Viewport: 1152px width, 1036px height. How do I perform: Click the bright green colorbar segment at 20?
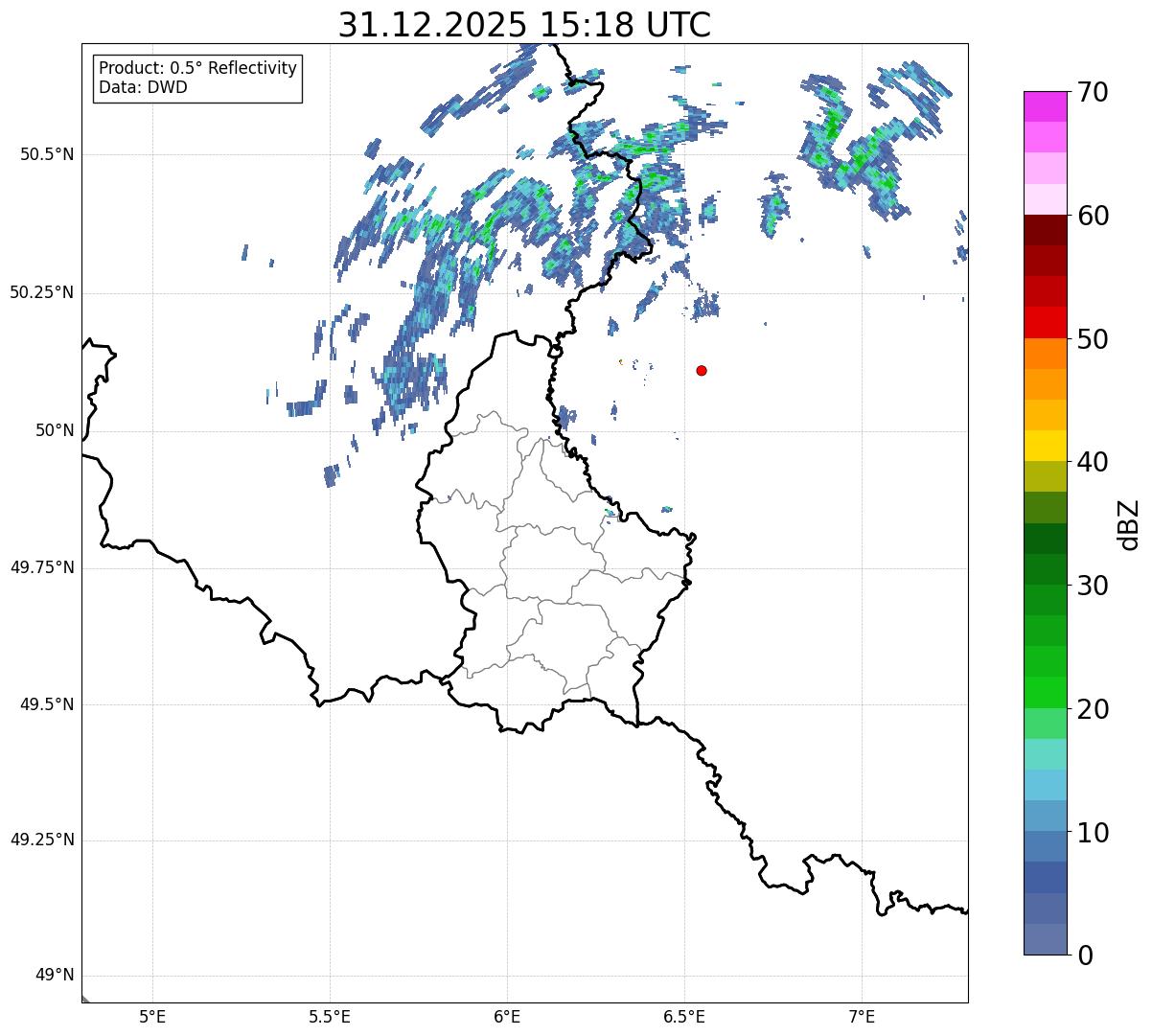(x=1046, y=692)
